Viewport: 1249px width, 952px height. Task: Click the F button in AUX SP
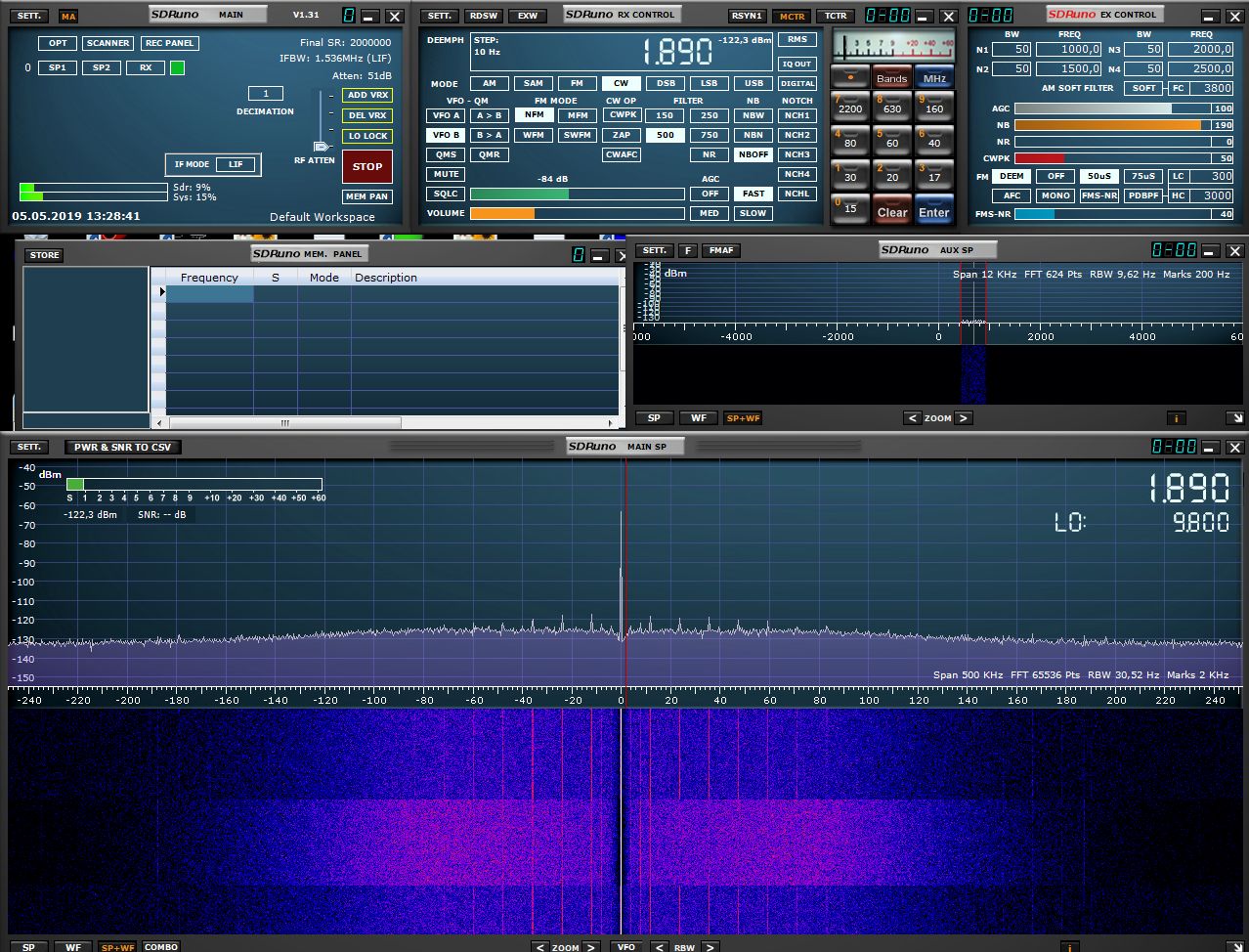click(x=688, y=250)
